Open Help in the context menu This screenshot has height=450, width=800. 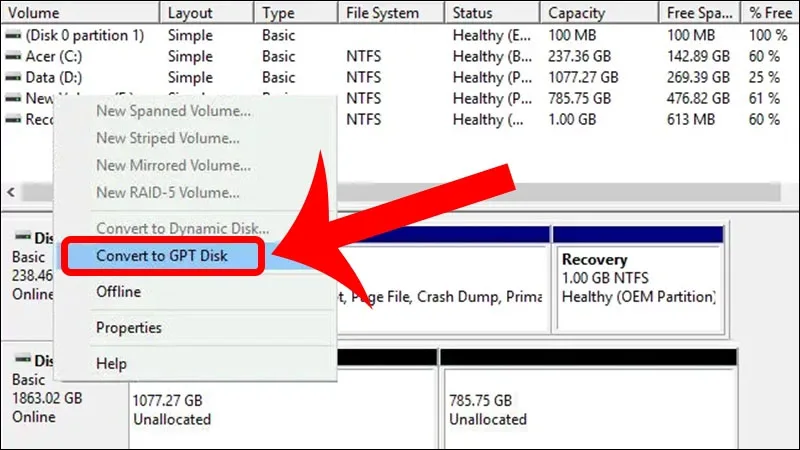(111, 364)
